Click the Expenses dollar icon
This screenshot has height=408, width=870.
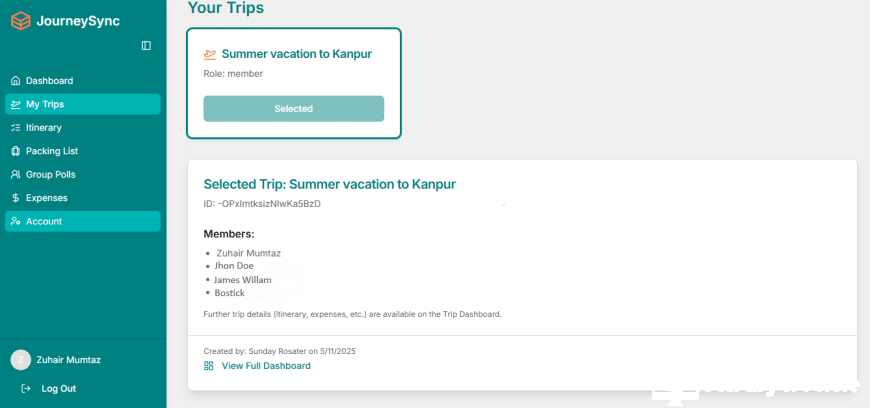click(x=15, y=198)
